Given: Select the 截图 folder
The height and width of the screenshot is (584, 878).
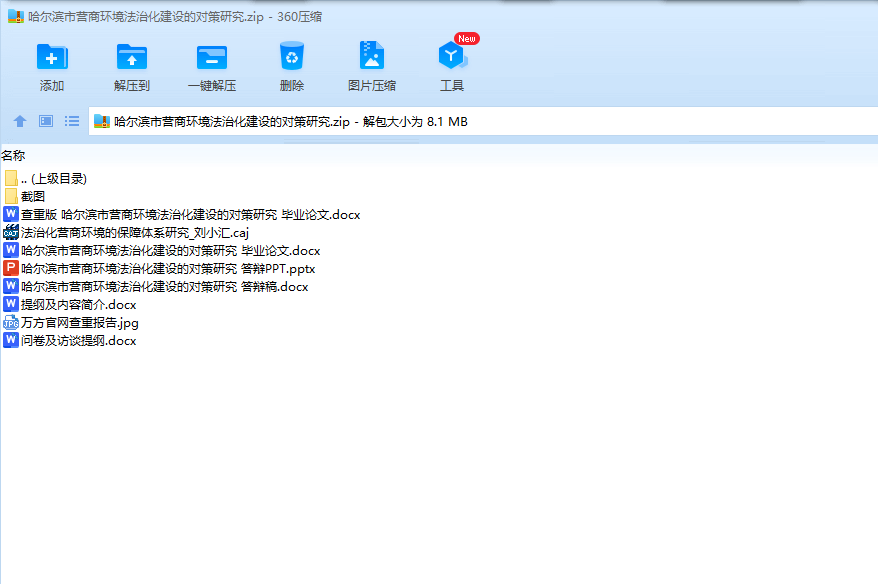Looking at the screenshot, I should pos(25,197).
